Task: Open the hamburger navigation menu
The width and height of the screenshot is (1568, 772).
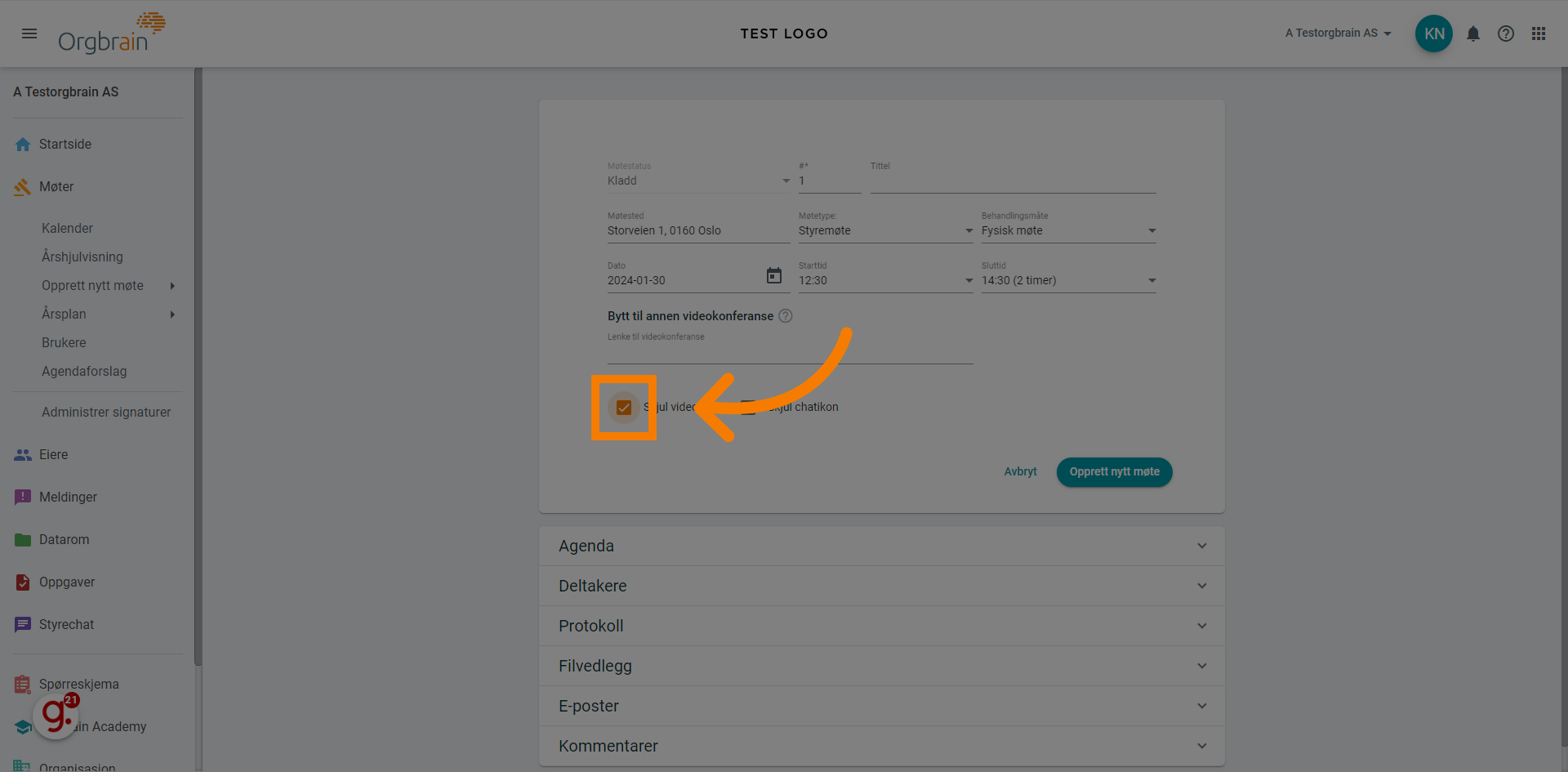Action: (29, 33)
